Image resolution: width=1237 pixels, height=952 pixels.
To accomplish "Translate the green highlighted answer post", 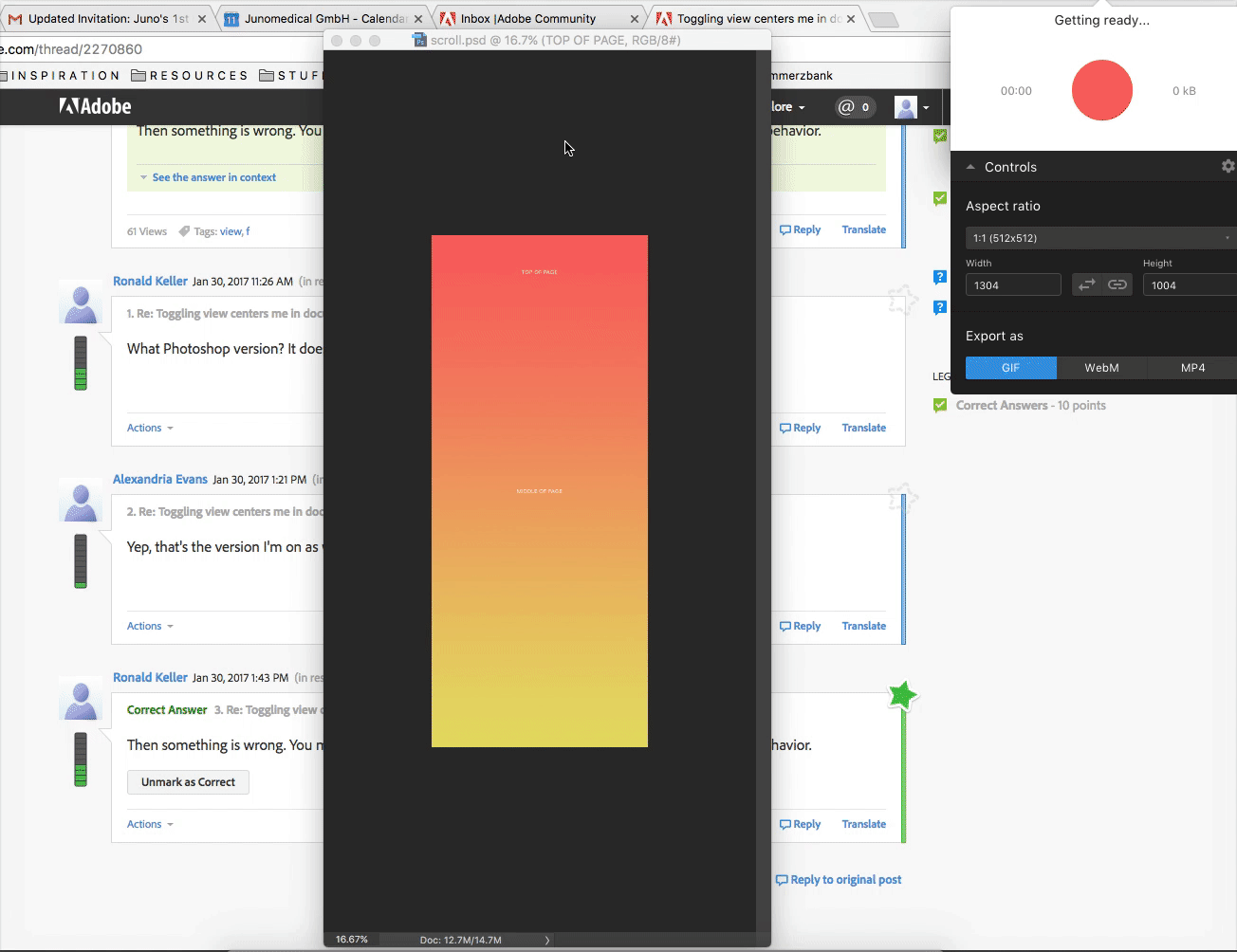I will (864, 229).
